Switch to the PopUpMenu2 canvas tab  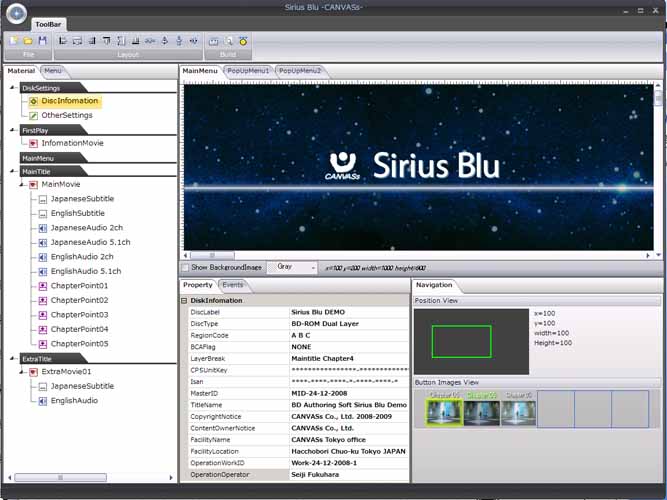pyautogui.click(x=300, y=71)
